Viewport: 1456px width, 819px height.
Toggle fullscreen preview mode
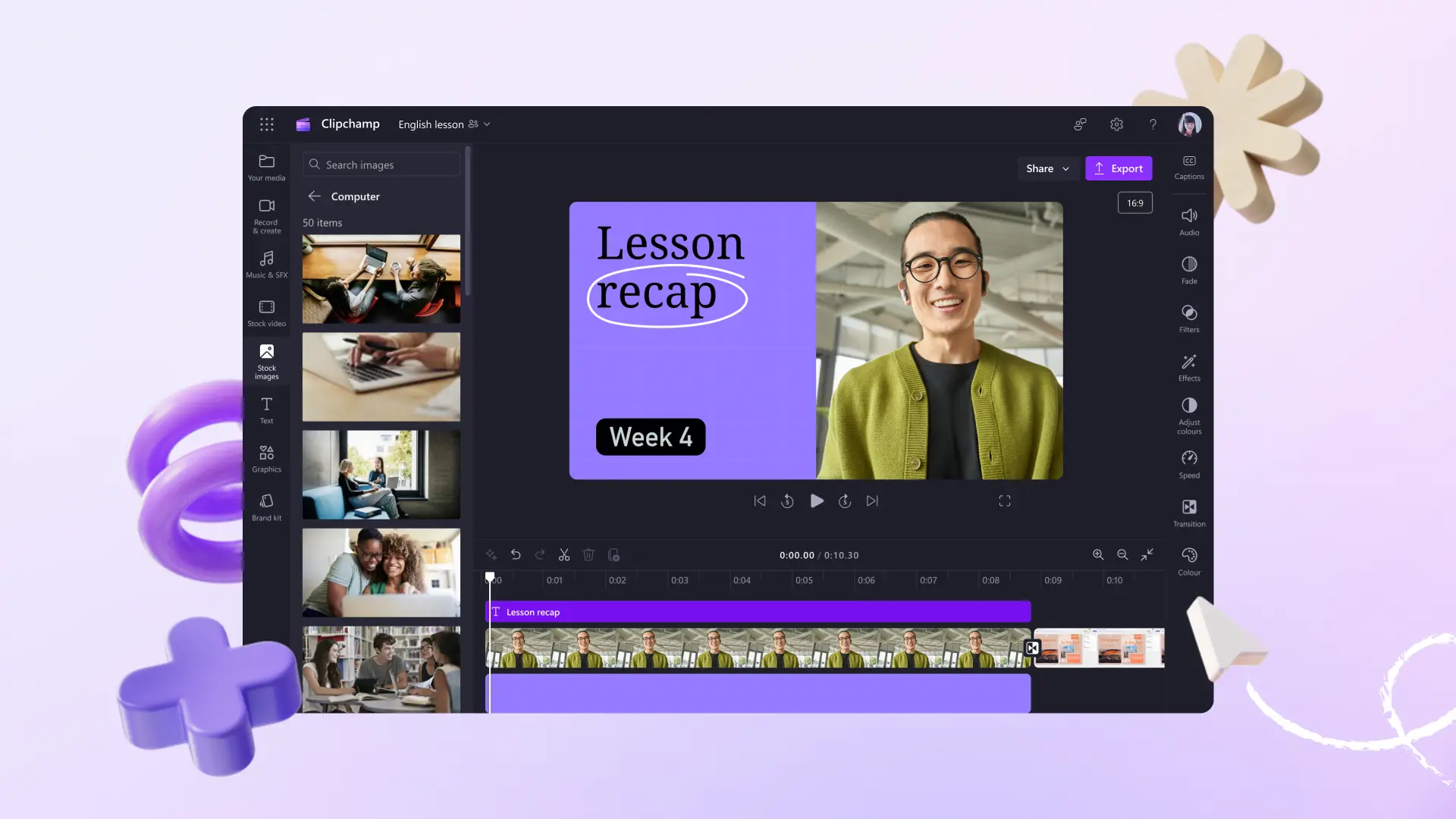pos(1005,501)
